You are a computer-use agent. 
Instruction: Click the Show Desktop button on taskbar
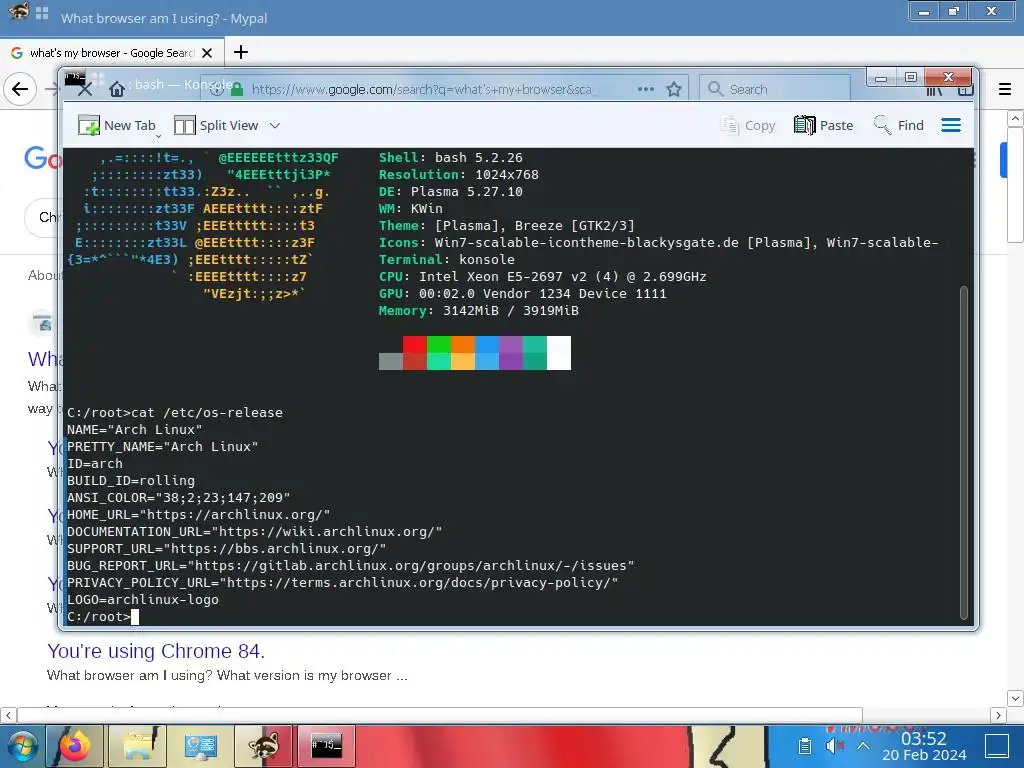tap(997, 746)
